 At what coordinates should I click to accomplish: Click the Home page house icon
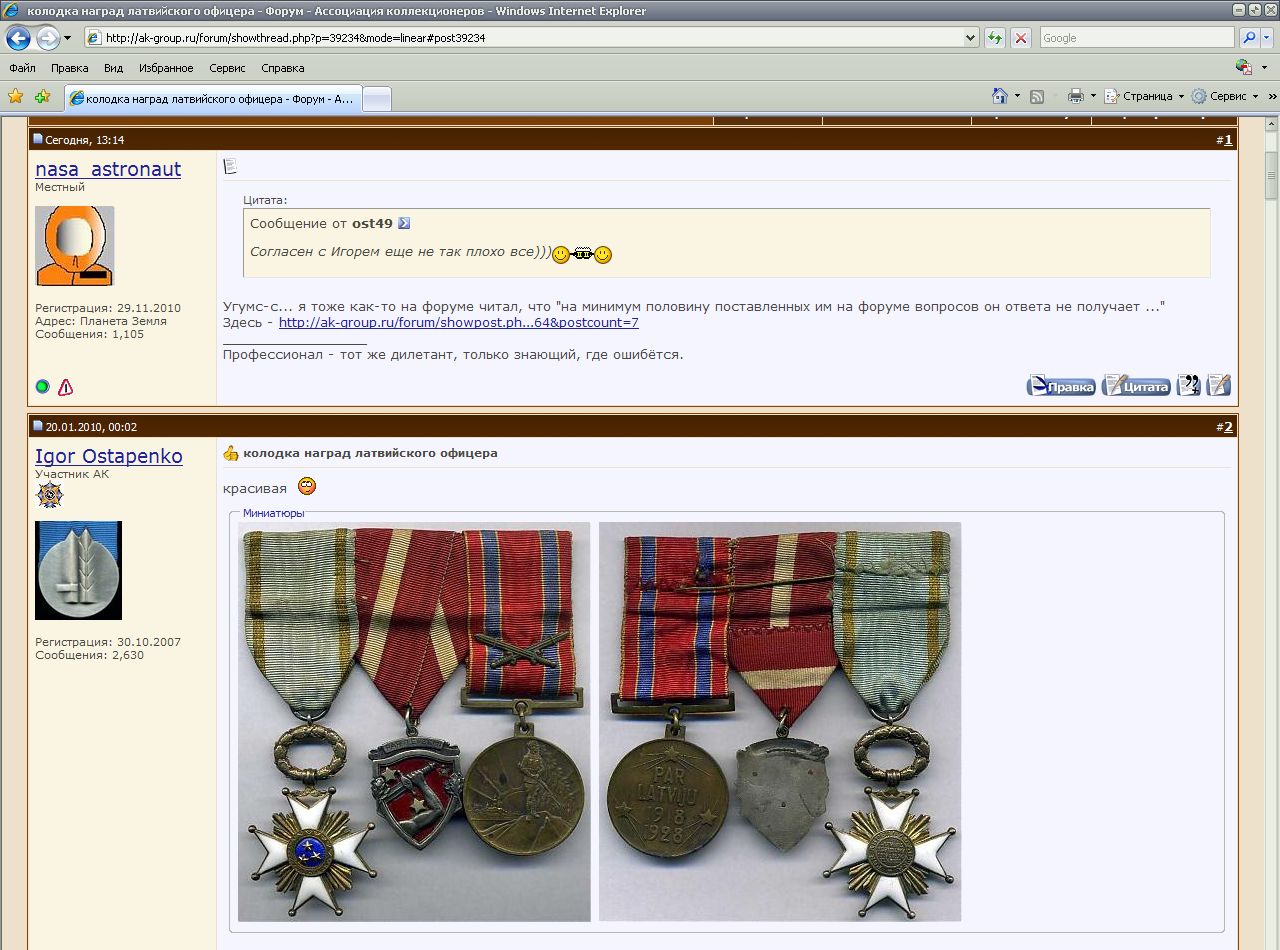coord(999,96)
